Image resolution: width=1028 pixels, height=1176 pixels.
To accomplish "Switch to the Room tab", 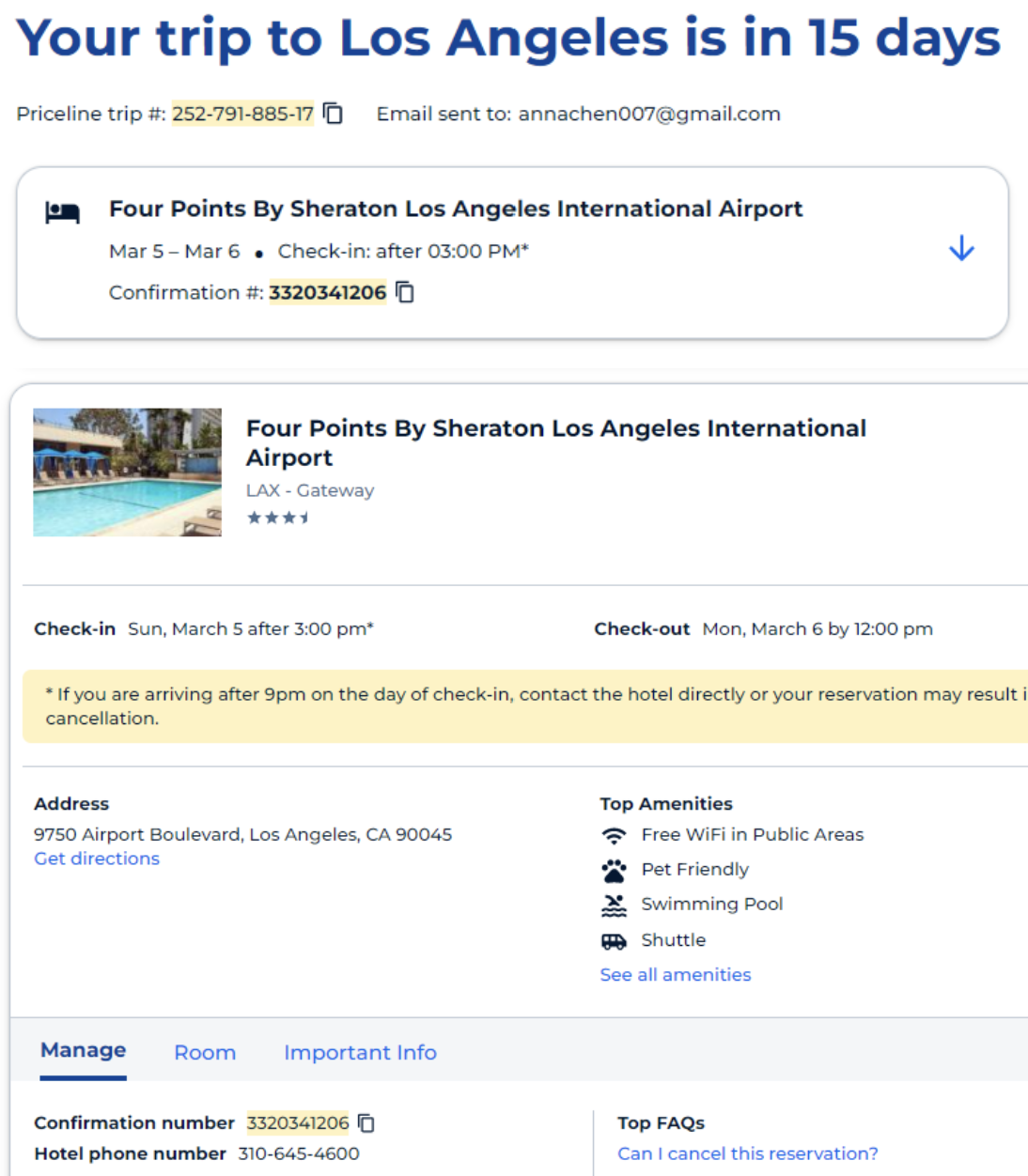I will point(205,1053).
